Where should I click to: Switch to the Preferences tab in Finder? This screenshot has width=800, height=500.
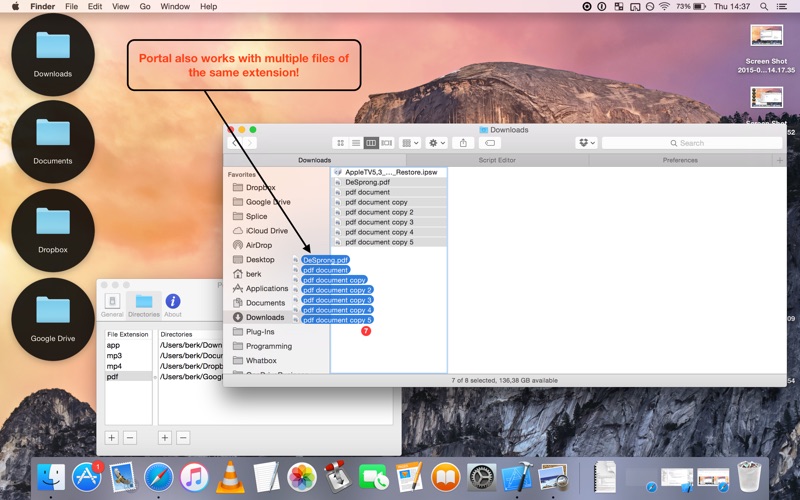pyautogui.click(x=680, y=160)
